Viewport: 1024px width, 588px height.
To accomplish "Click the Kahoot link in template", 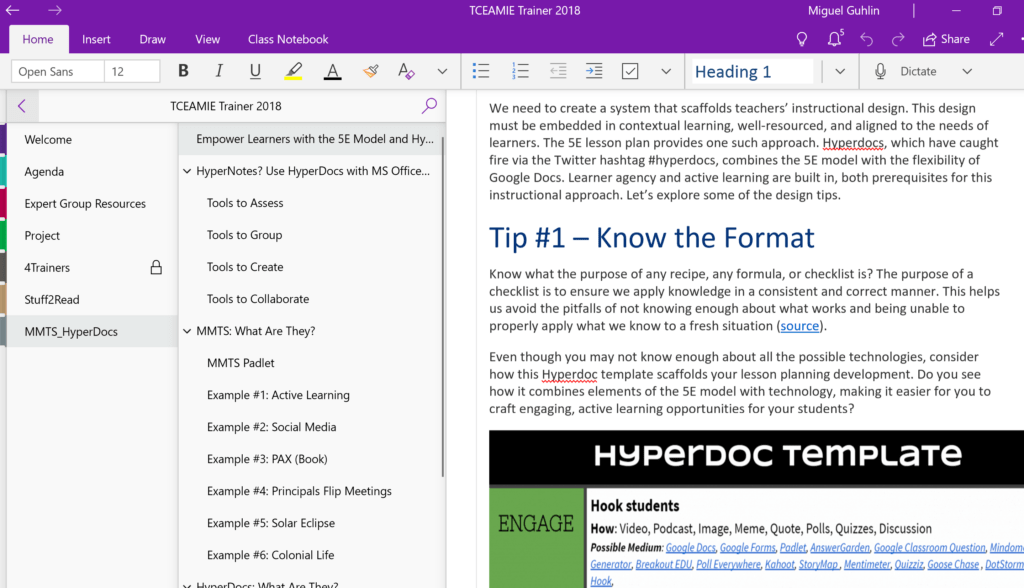I will [x=780, y=564].
